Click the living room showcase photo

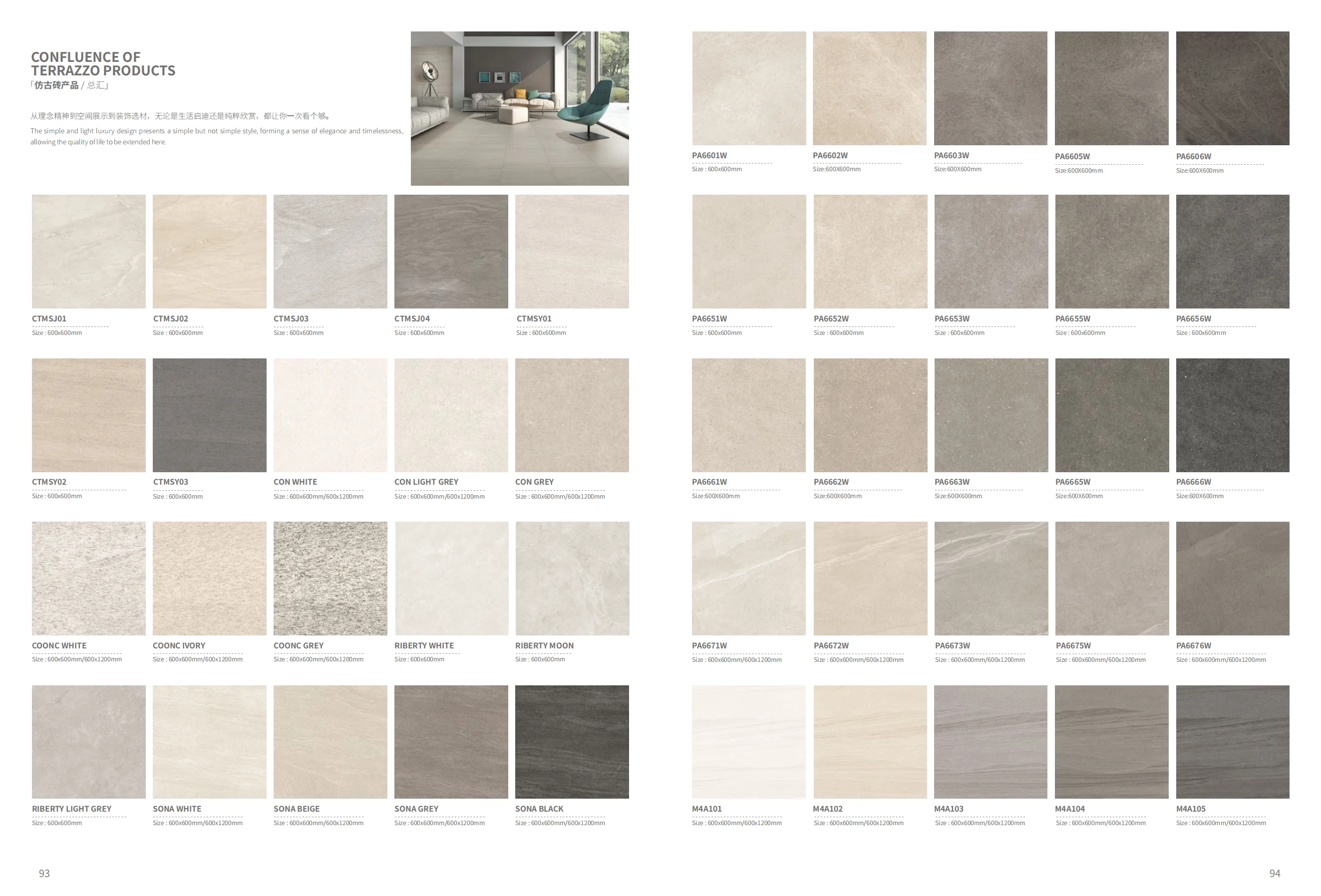coord(520,108)
